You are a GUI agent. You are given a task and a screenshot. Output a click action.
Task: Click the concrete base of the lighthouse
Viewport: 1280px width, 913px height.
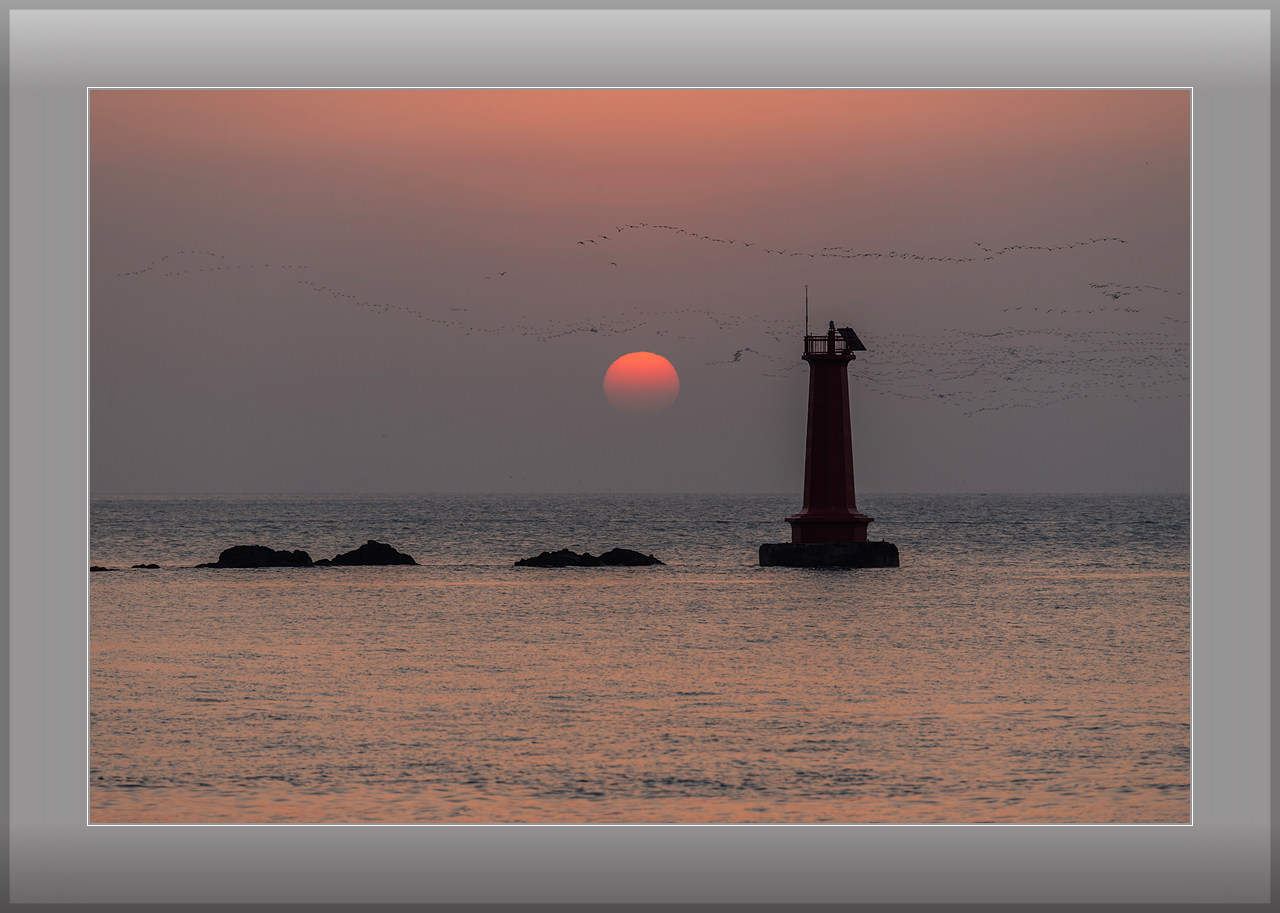tap(828, 555)
